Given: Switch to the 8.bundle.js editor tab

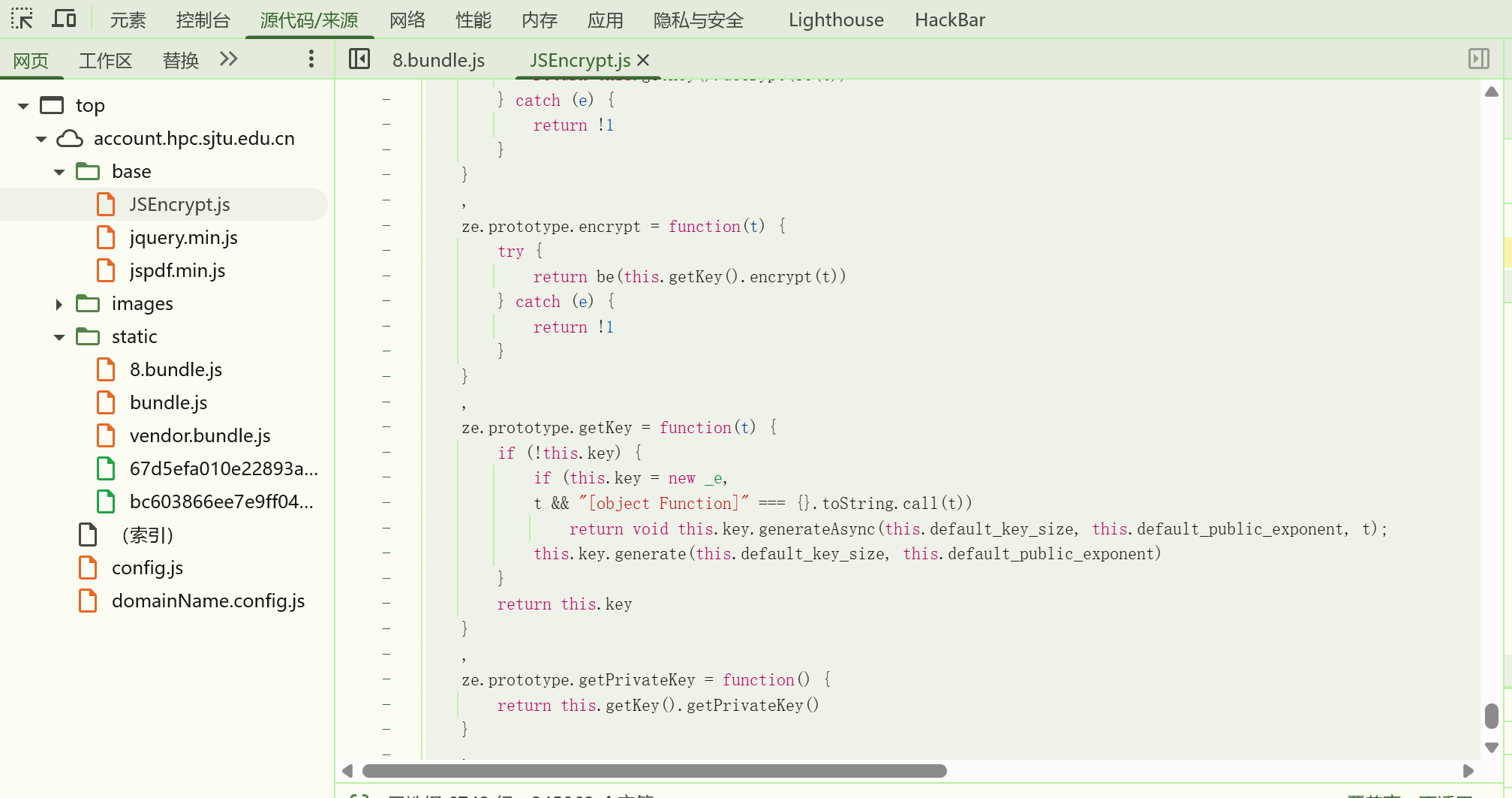Looking at the screenshot, I should (438, 60).
